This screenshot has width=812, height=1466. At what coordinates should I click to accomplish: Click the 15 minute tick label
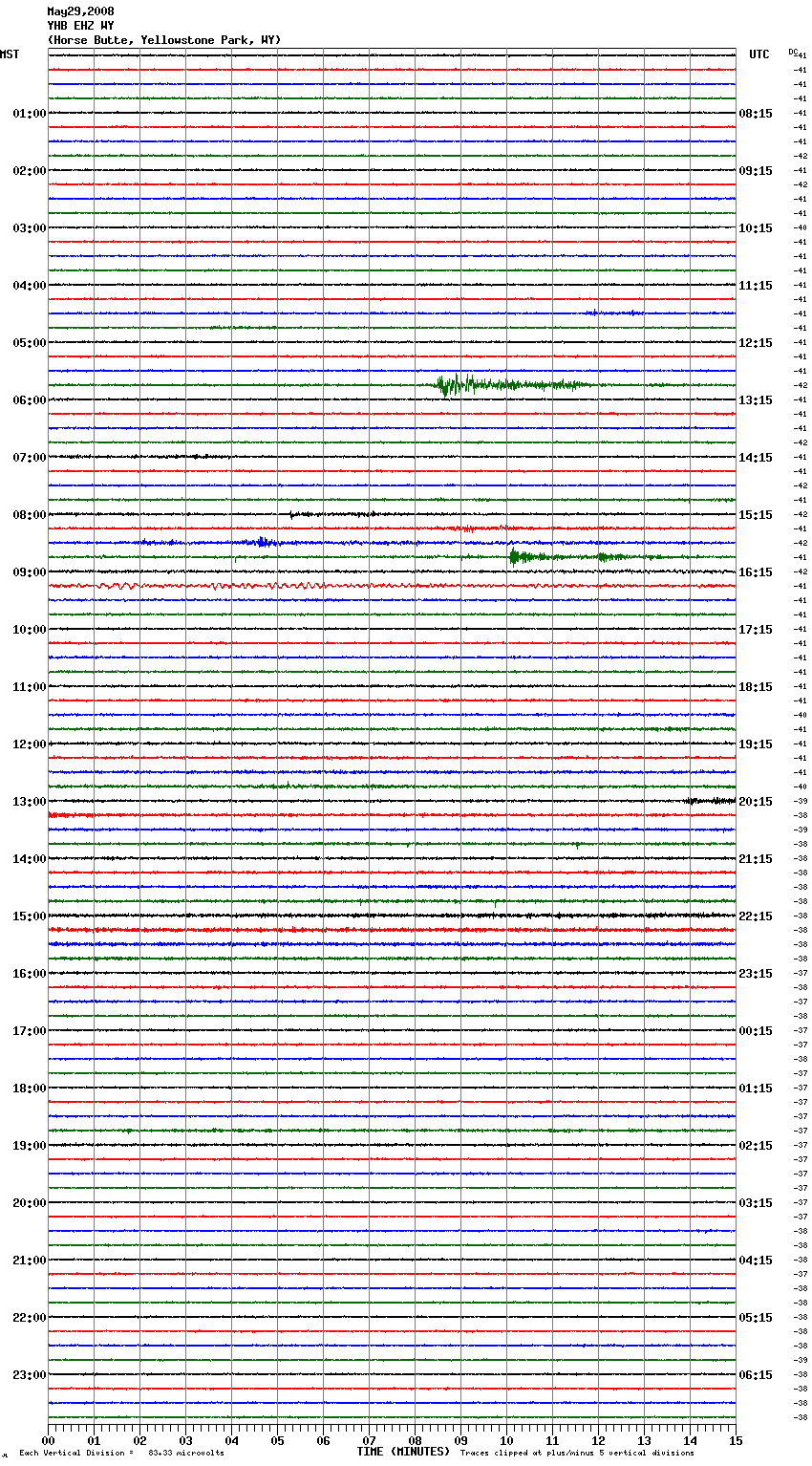point(736,1440)
